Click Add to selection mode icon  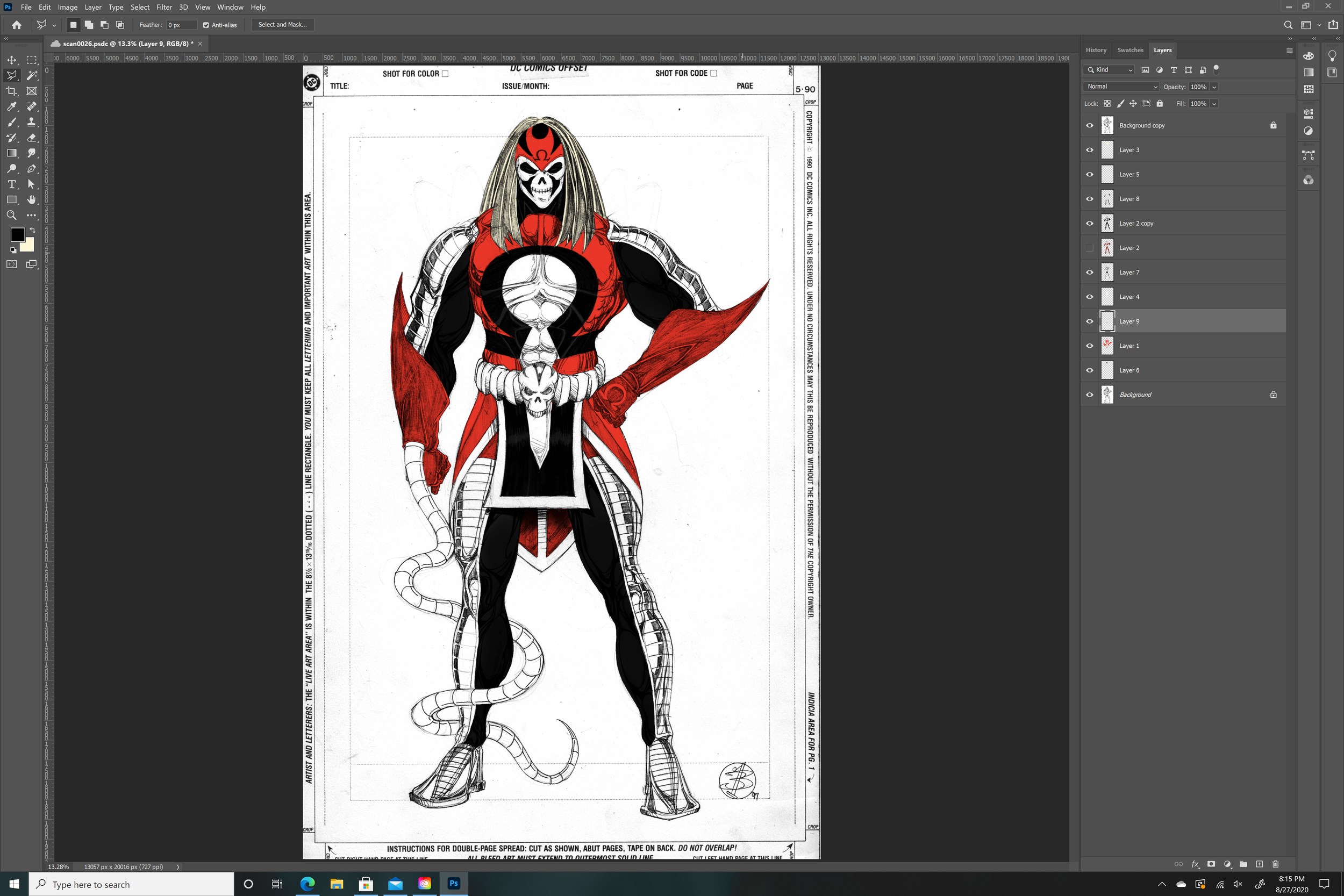click(x=89, y=25)
